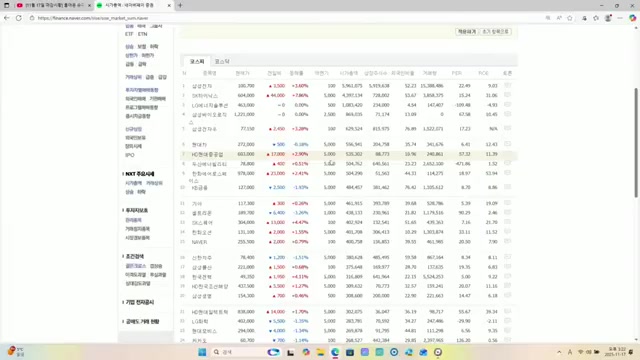Screen dimensions: 640x360
Task: Open the LG에너지솔루션 stock link
Action: [x=210, y=105]
